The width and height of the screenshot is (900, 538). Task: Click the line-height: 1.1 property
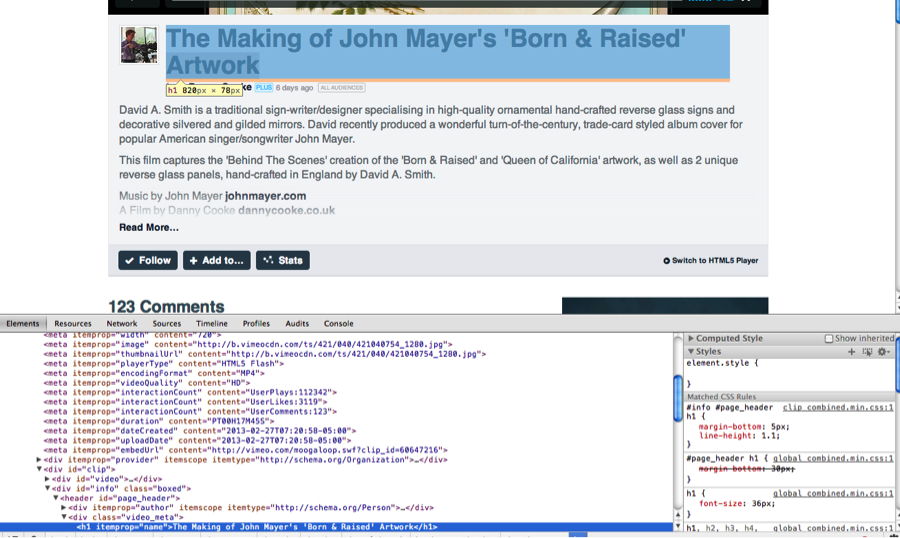tap(739, 436)
